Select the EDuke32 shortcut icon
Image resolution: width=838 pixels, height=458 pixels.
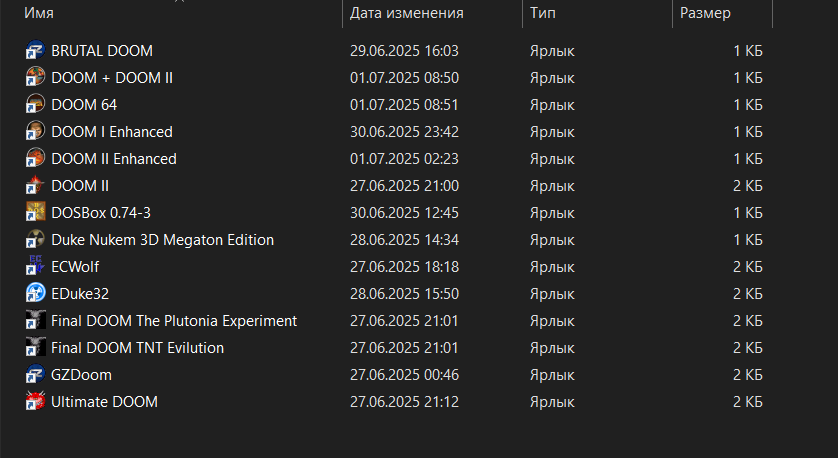click(x=35, y=293)
